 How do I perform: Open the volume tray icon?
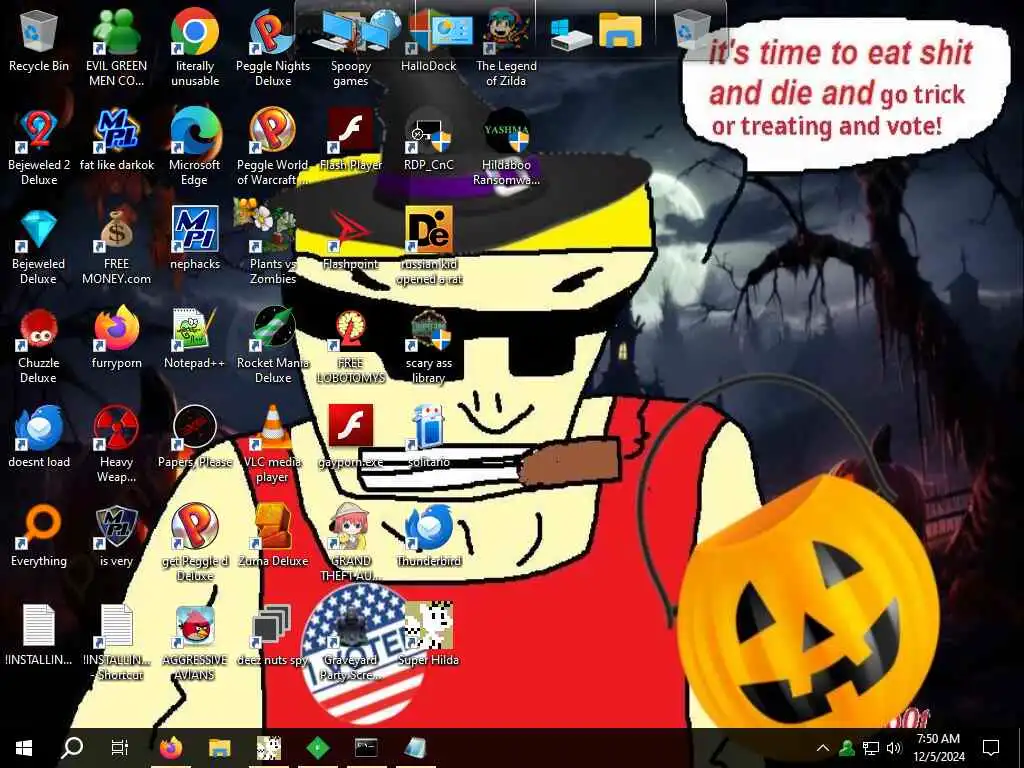click(894, 748)
